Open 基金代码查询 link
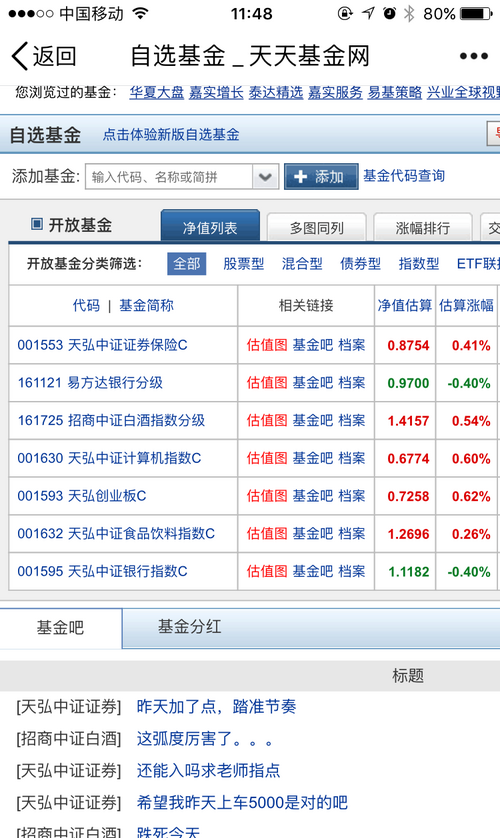This screenshot has width=500, height=838. point(404,176)
